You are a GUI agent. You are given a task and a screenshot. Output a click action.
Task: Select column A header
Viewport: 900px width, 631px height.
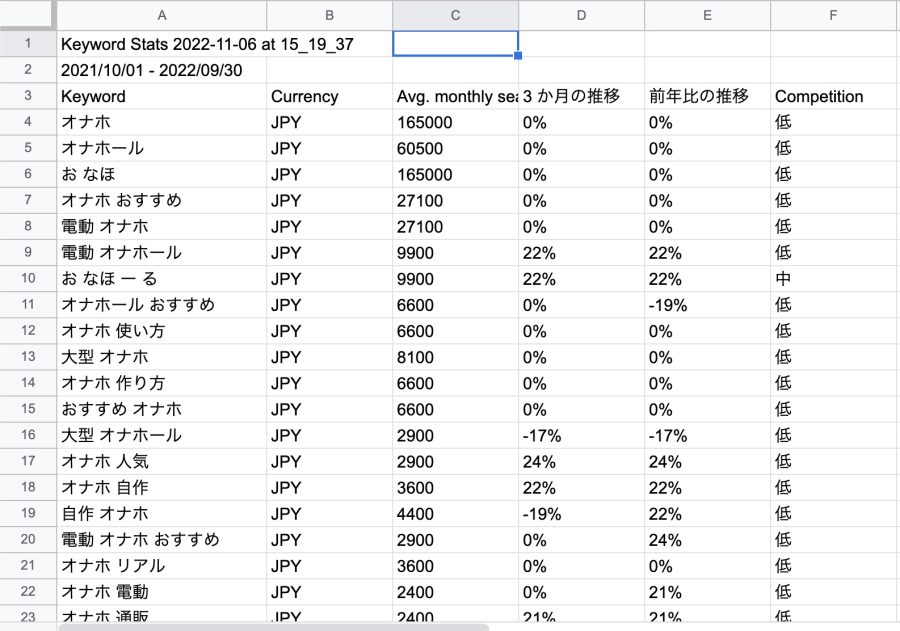point(162,15)
